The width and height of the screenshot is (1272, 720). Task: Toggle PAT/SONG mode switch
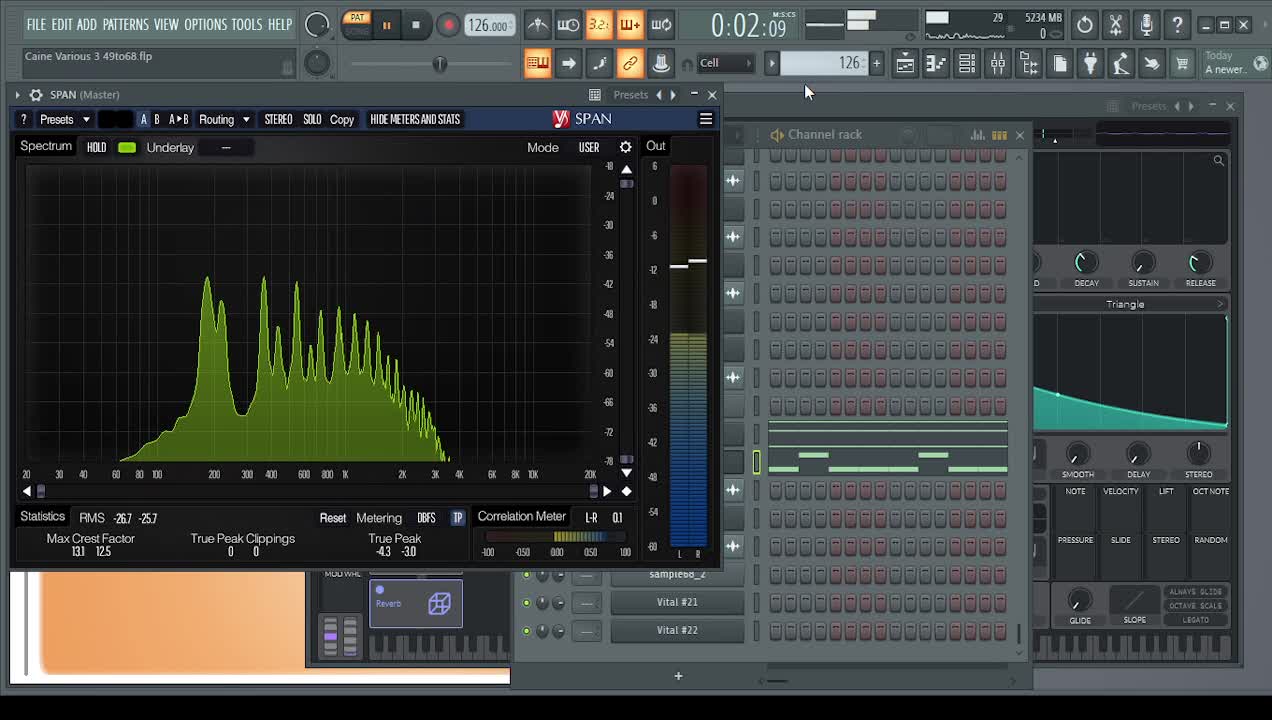[357, 25]
